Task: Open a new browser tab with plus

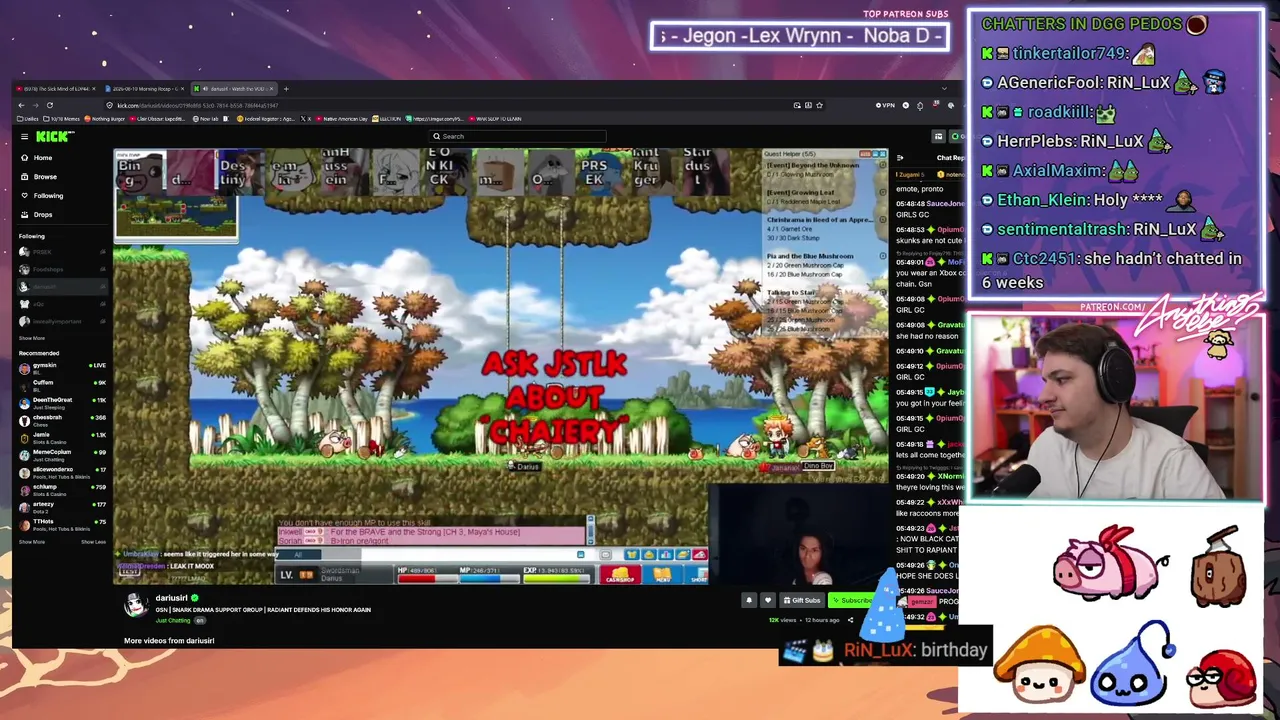Action: pyautogui.click(x=285, y=89)
